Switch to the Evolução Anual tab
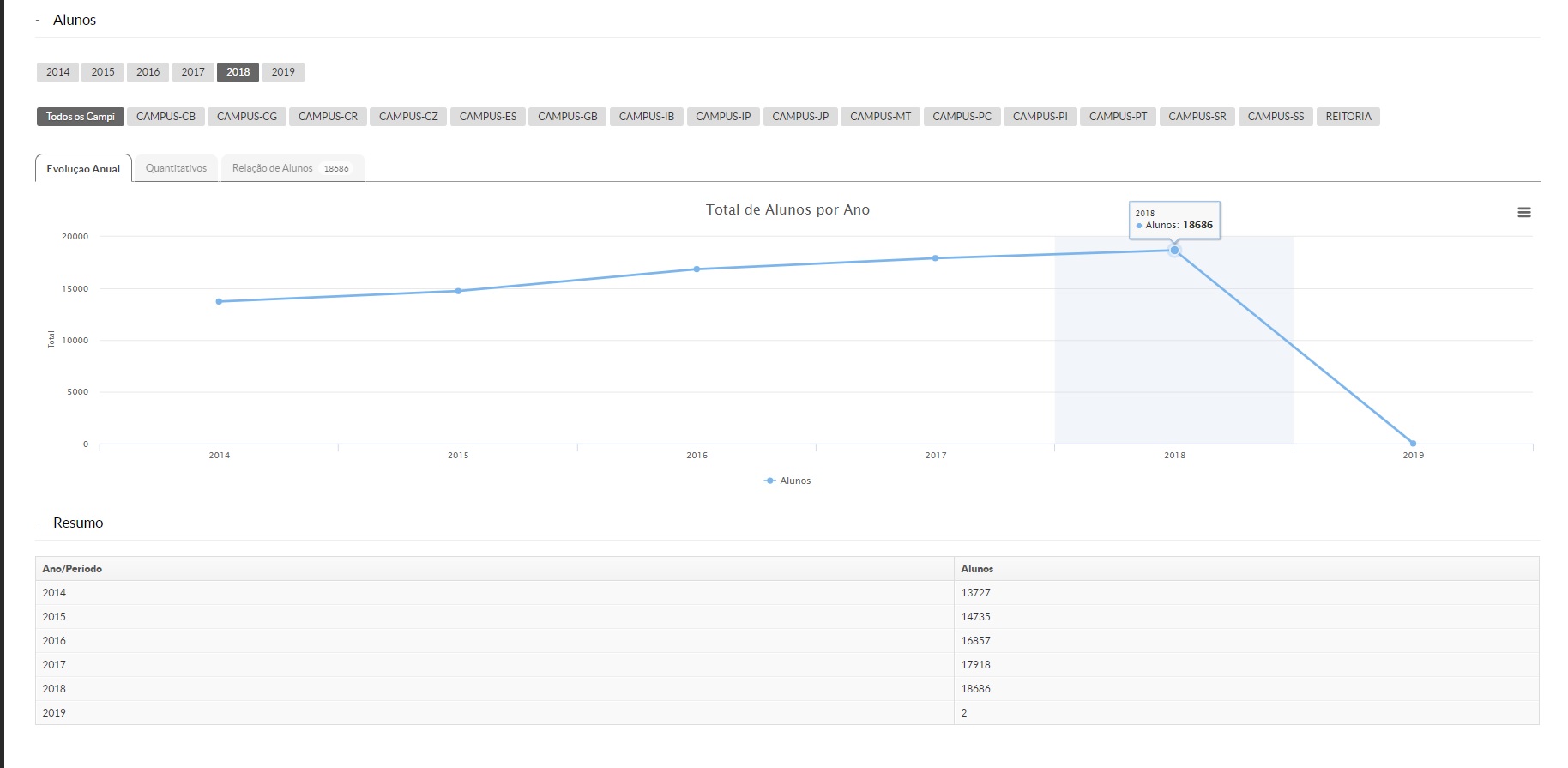Screen dimensions: 1568x768 [83, 168]
